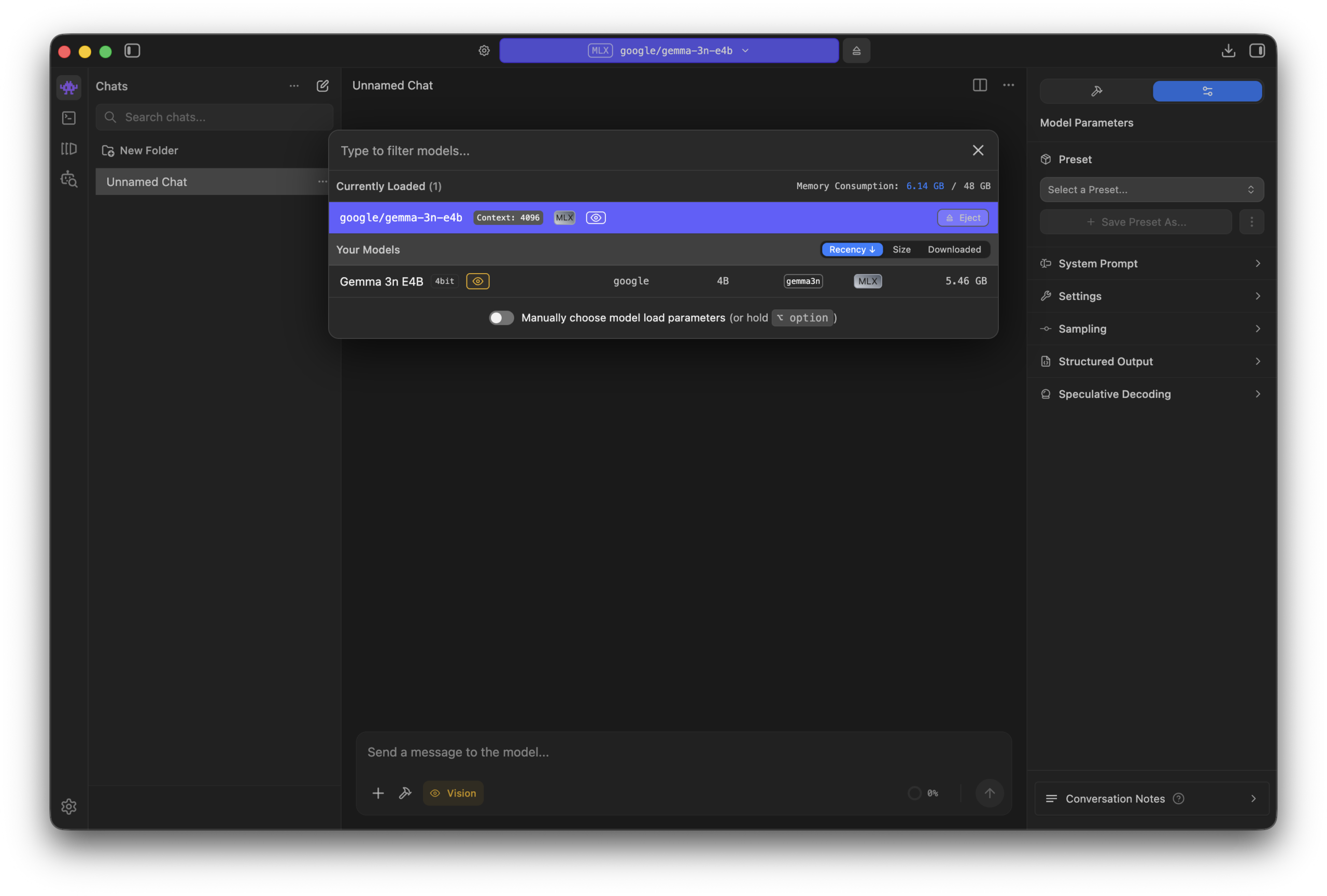Open the My Models library icon

(68, 149)
